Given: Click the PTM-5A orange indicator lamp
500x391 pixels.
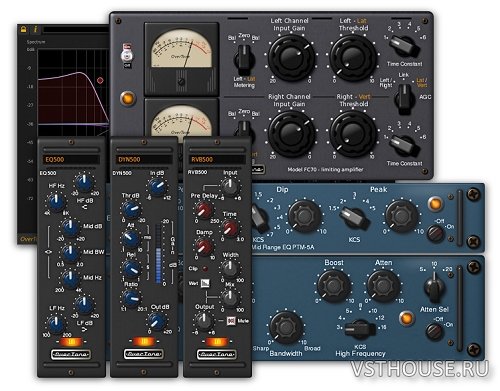Looking at the screenshot, I should (x=436, y=204).
